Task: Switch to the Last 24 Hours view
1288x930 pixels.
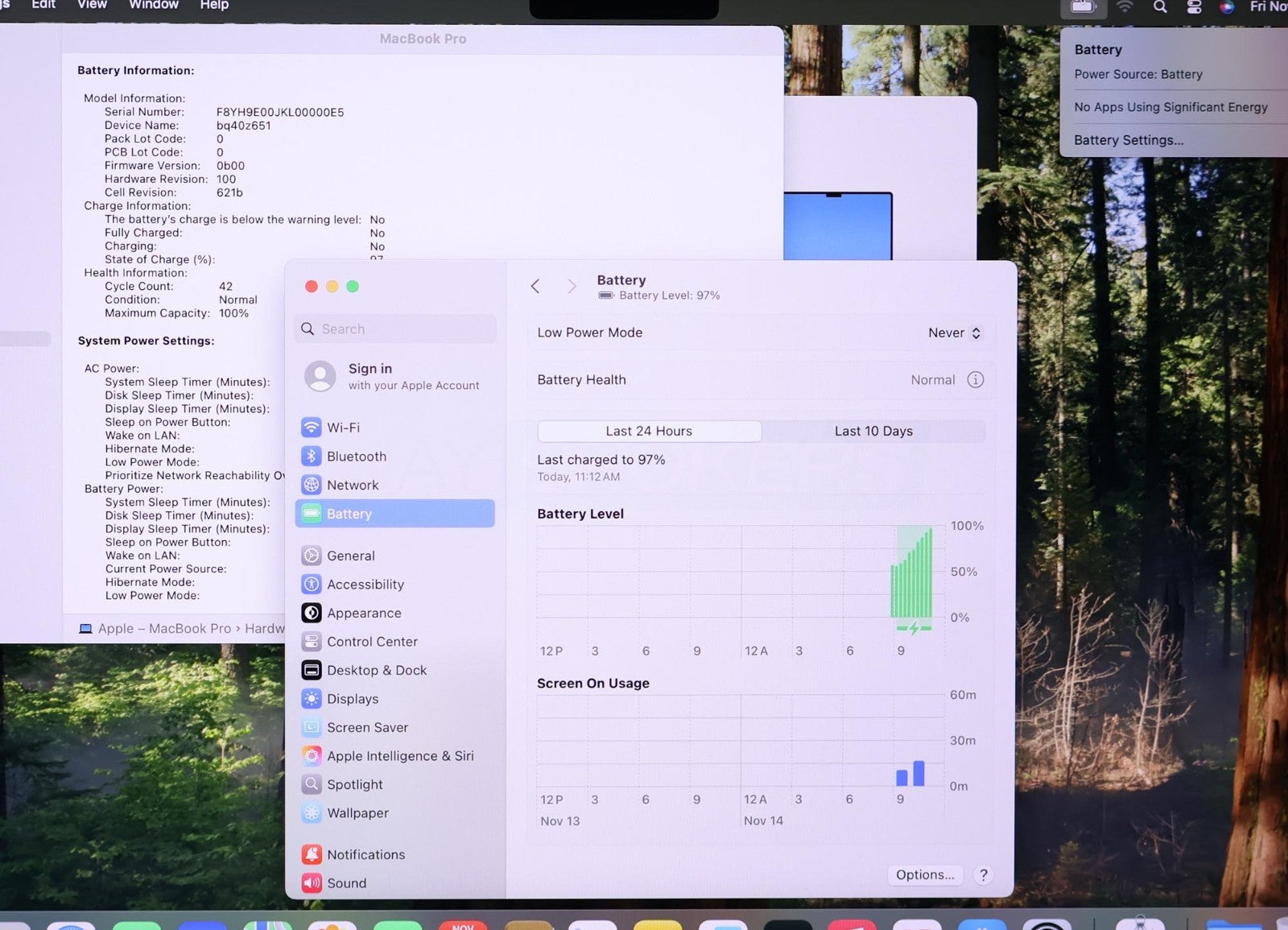Action: (649, 432)
